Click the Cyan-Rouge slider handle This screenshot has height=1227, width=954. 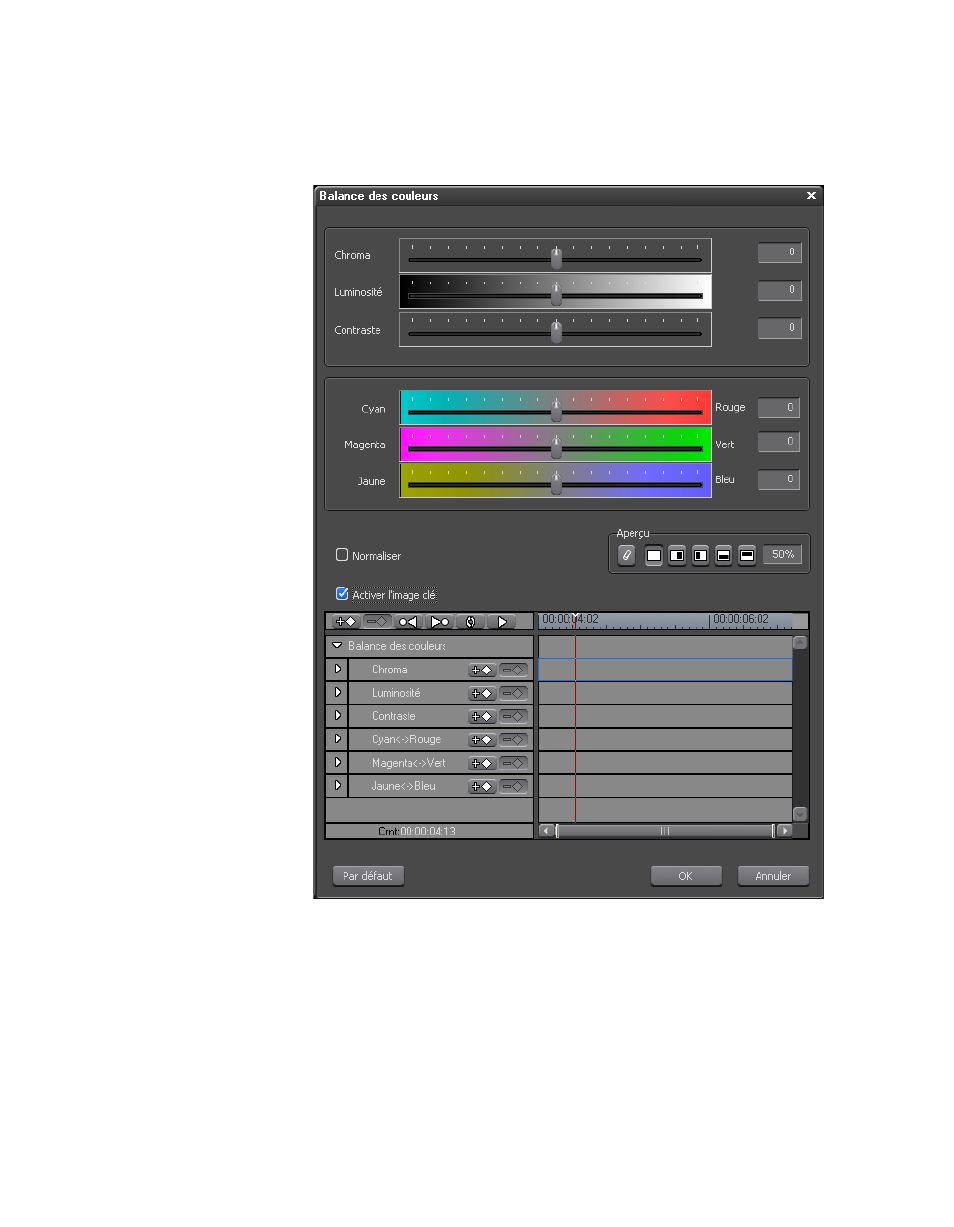pyautogui.click(x=557, y=411)
